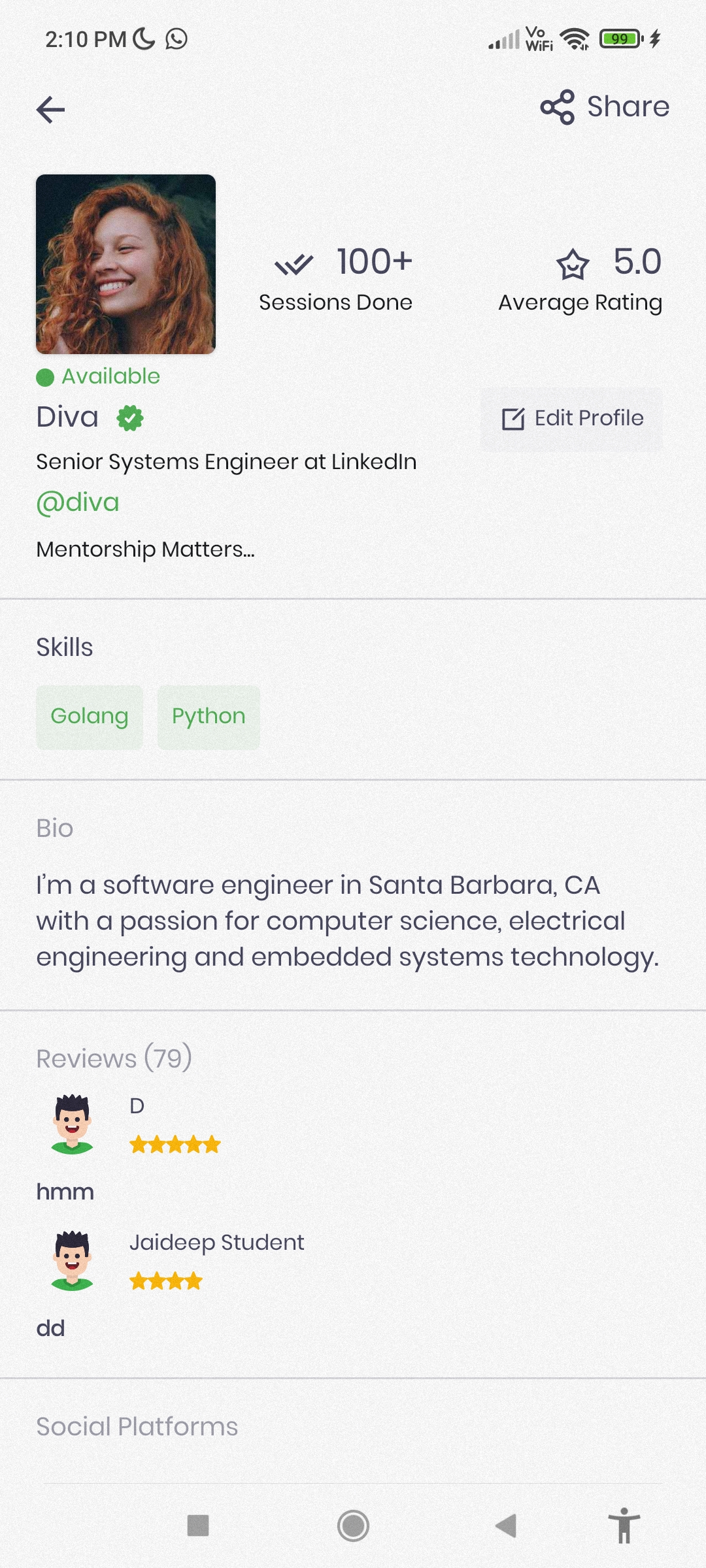
Task: Select the Python skill chip
Action: (x=208, y=716)
